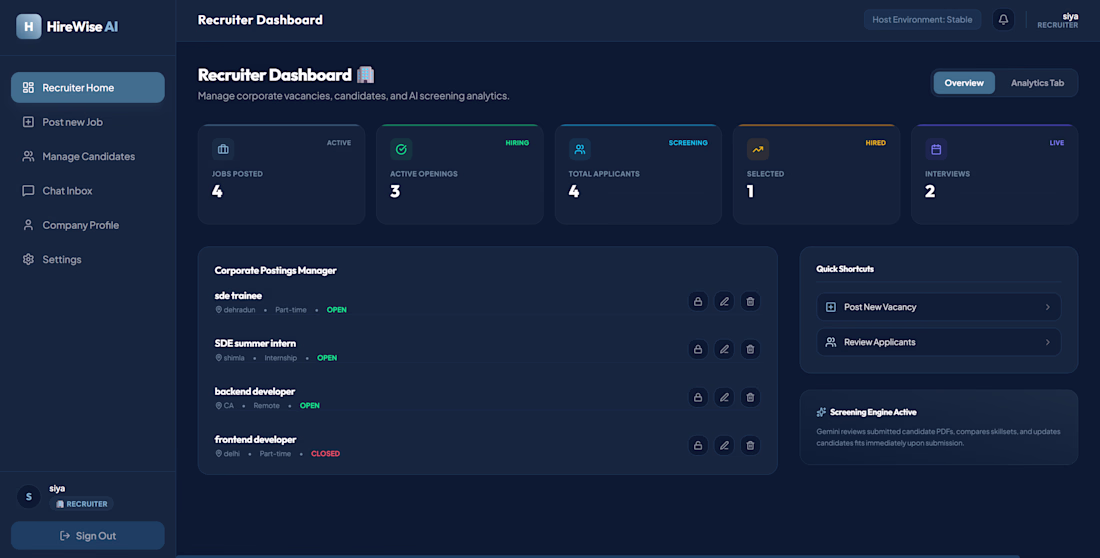Edit the sde trainee posting
This screenshot has width=1100, height=558.
[x=724, y=301]
